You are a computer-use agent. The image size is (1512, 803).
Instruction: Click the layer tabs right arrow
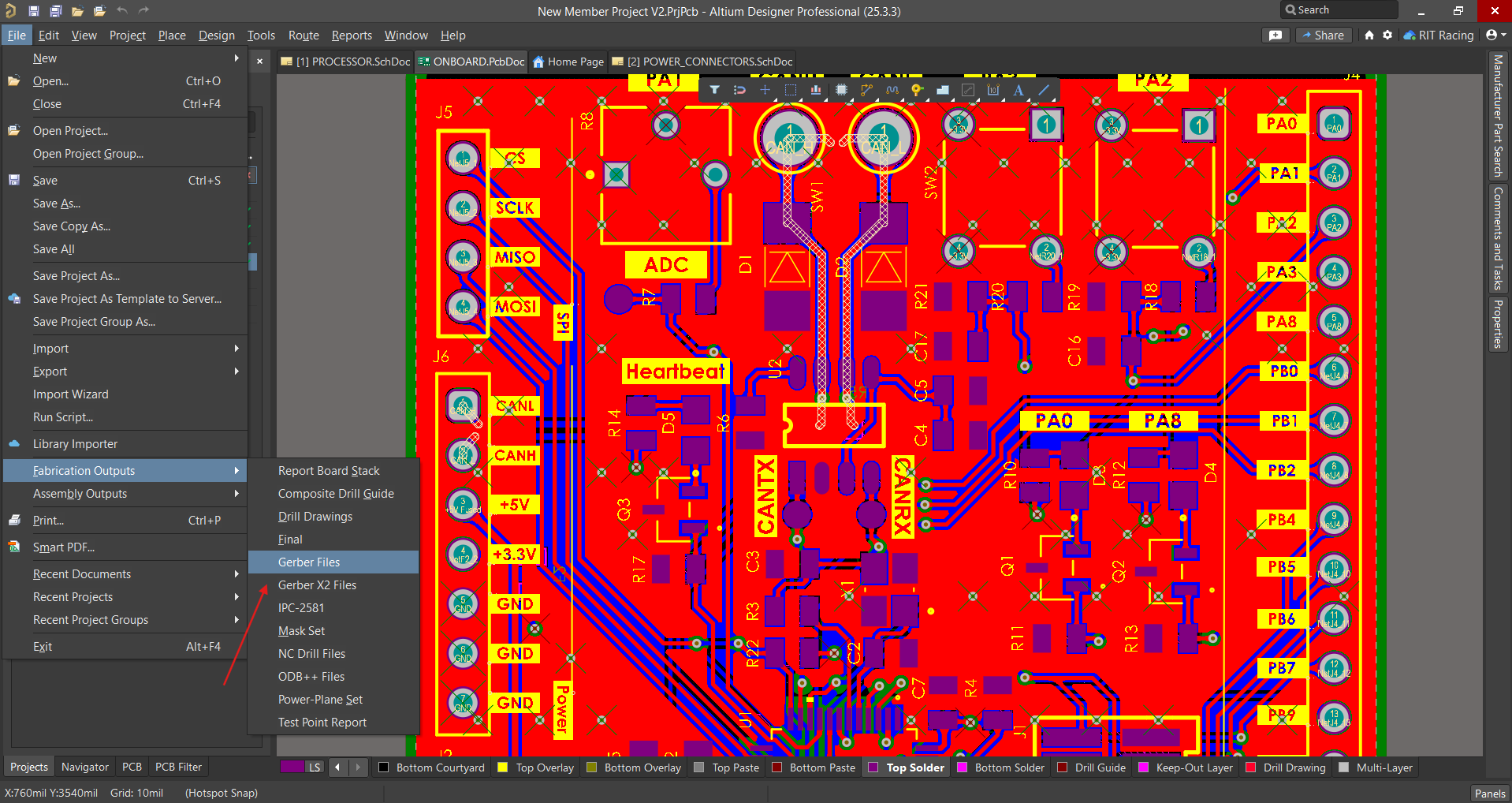click(x=358, y=767)
